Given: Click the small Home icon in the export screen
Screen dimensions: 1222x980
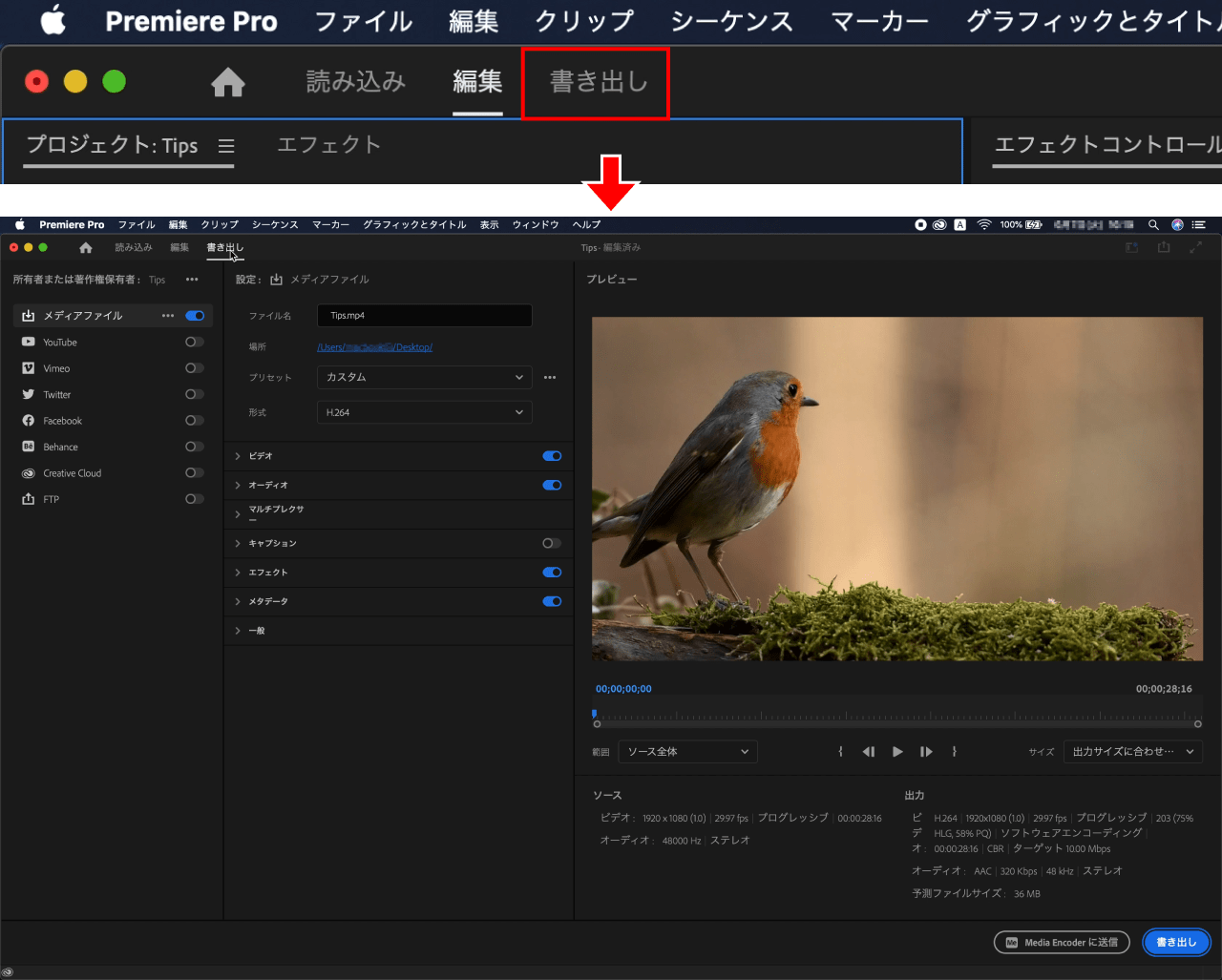Looking at the screenshot, I should (x=86, y=247).
